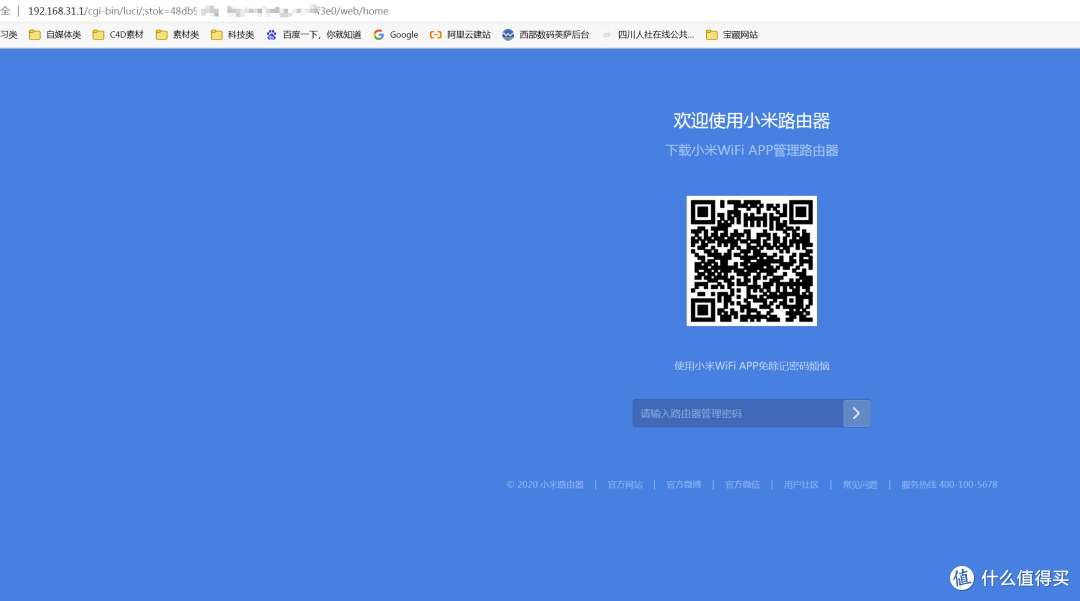Viewport: 1080px width, 601px height.
Task: Open the 官方网站 footer link
Action: click(x=625, y=485)
